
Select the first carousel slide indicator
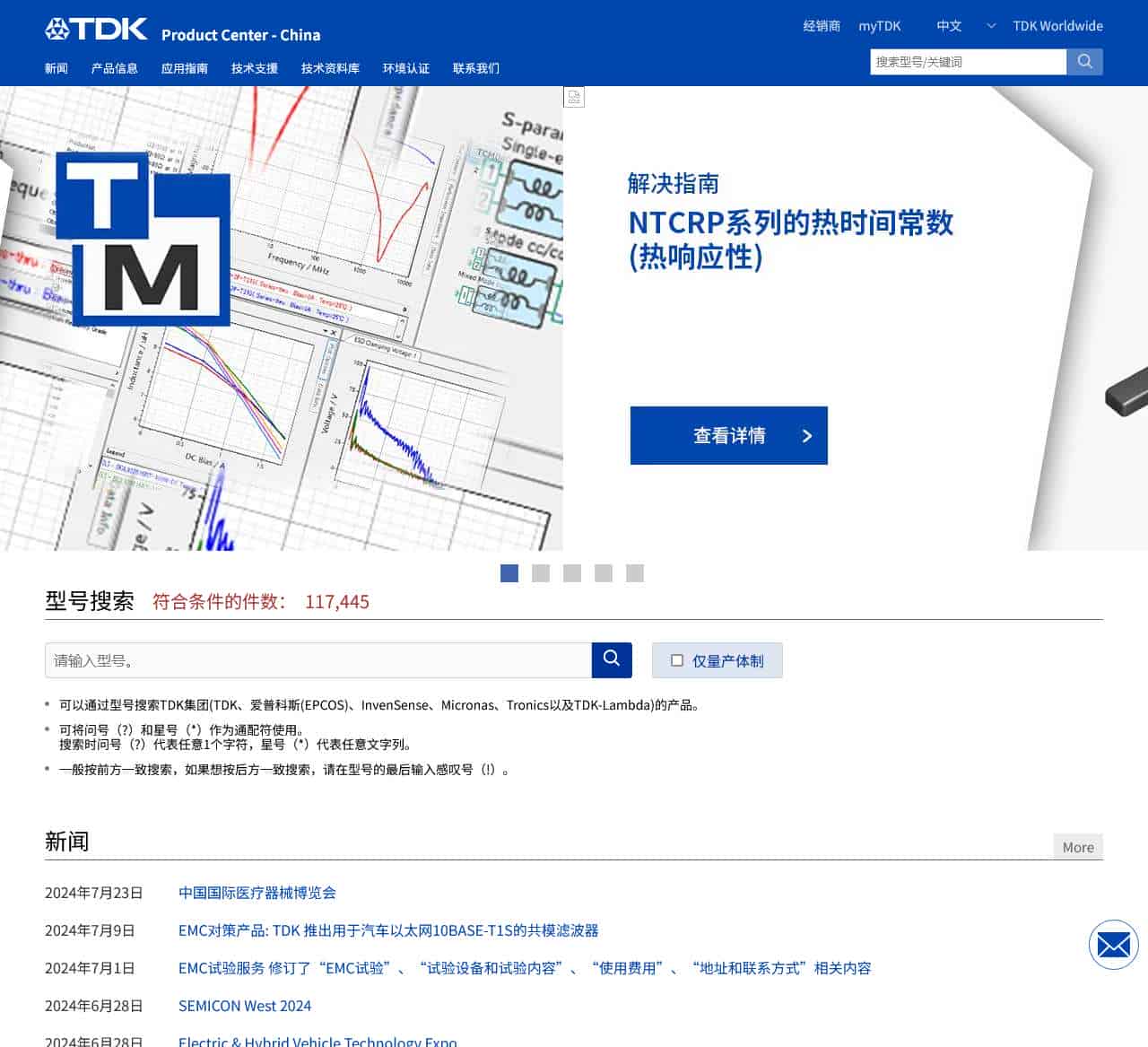(509, 573)
